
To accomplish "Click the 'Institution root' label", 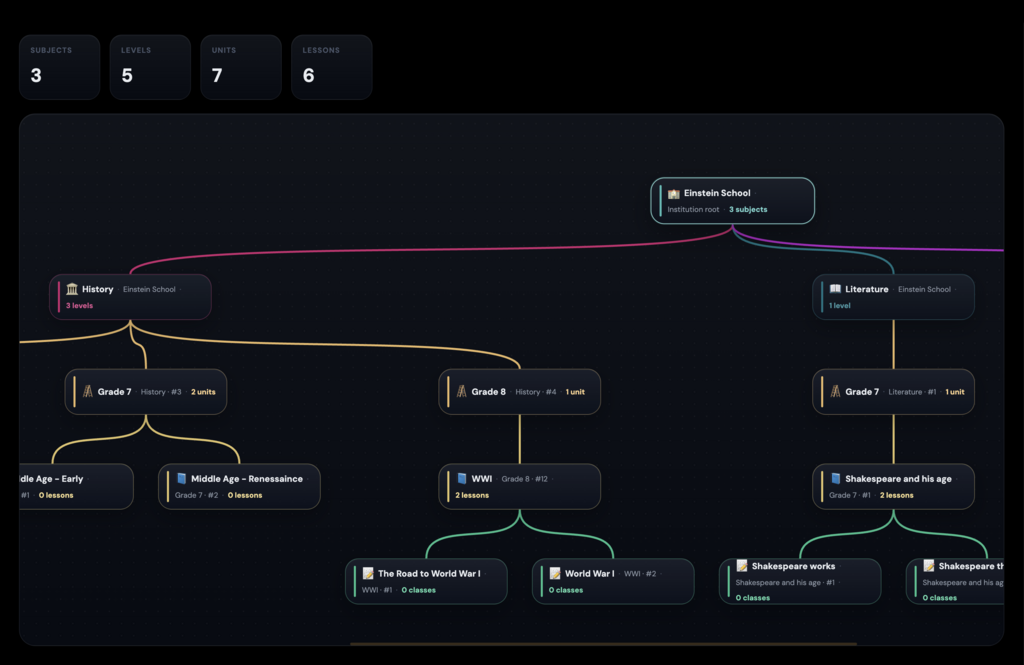I will click(693, 210).
